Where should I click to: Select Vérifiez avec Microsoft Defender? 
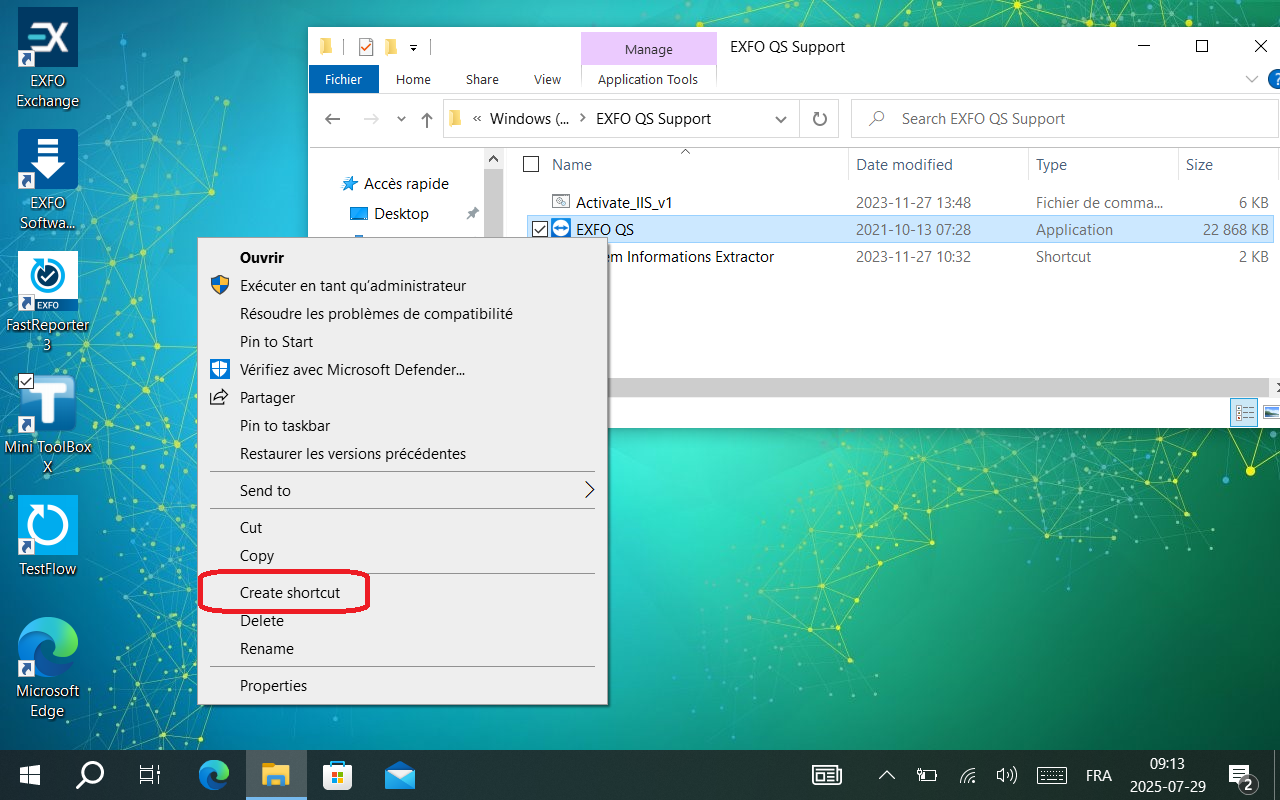click(x=352, y=369)
